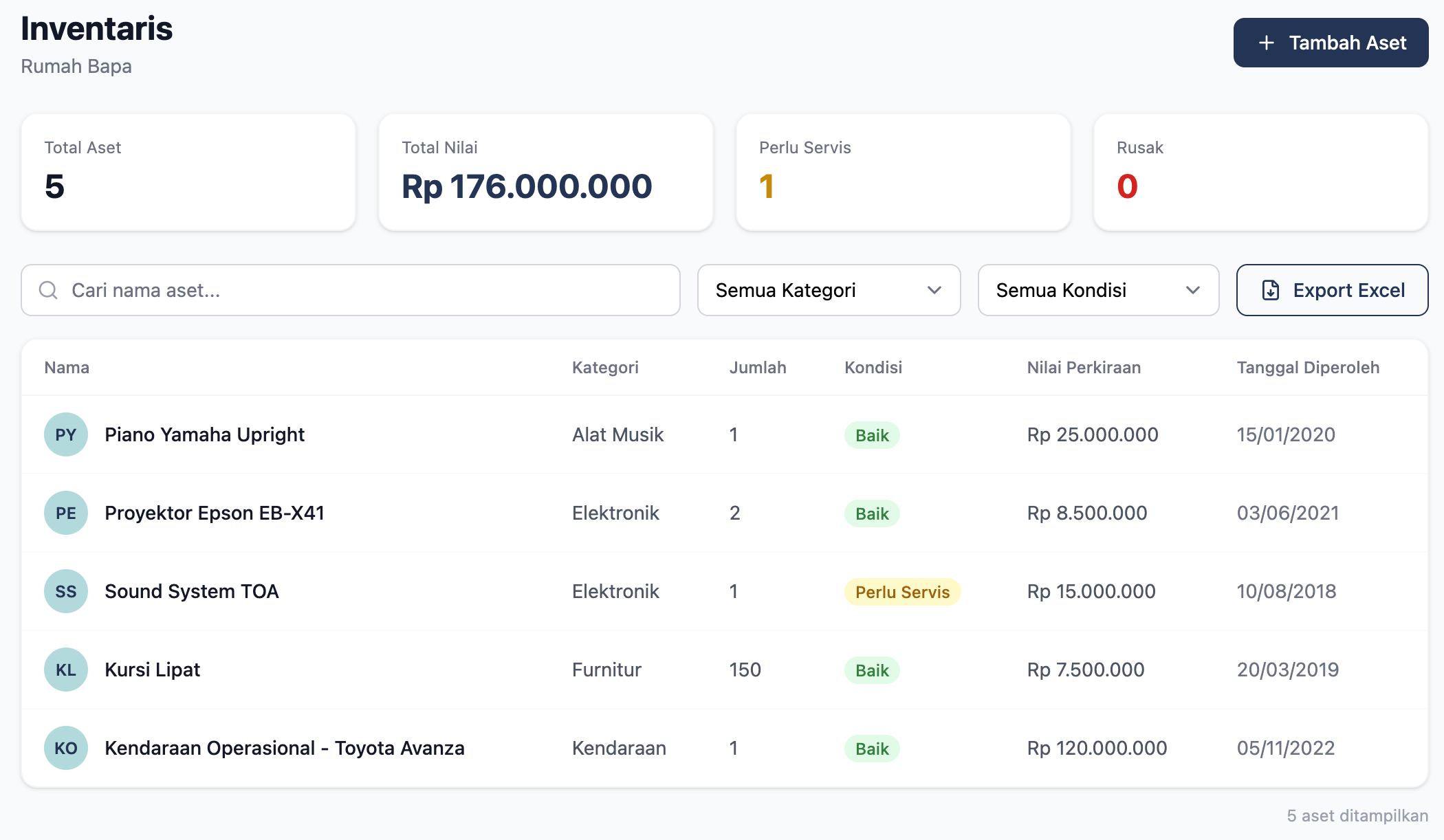The width and height of the screenshot is (1444, 840).
Task: Click the Perlu Servis badge on Sound System
Action: pos(902,592)
